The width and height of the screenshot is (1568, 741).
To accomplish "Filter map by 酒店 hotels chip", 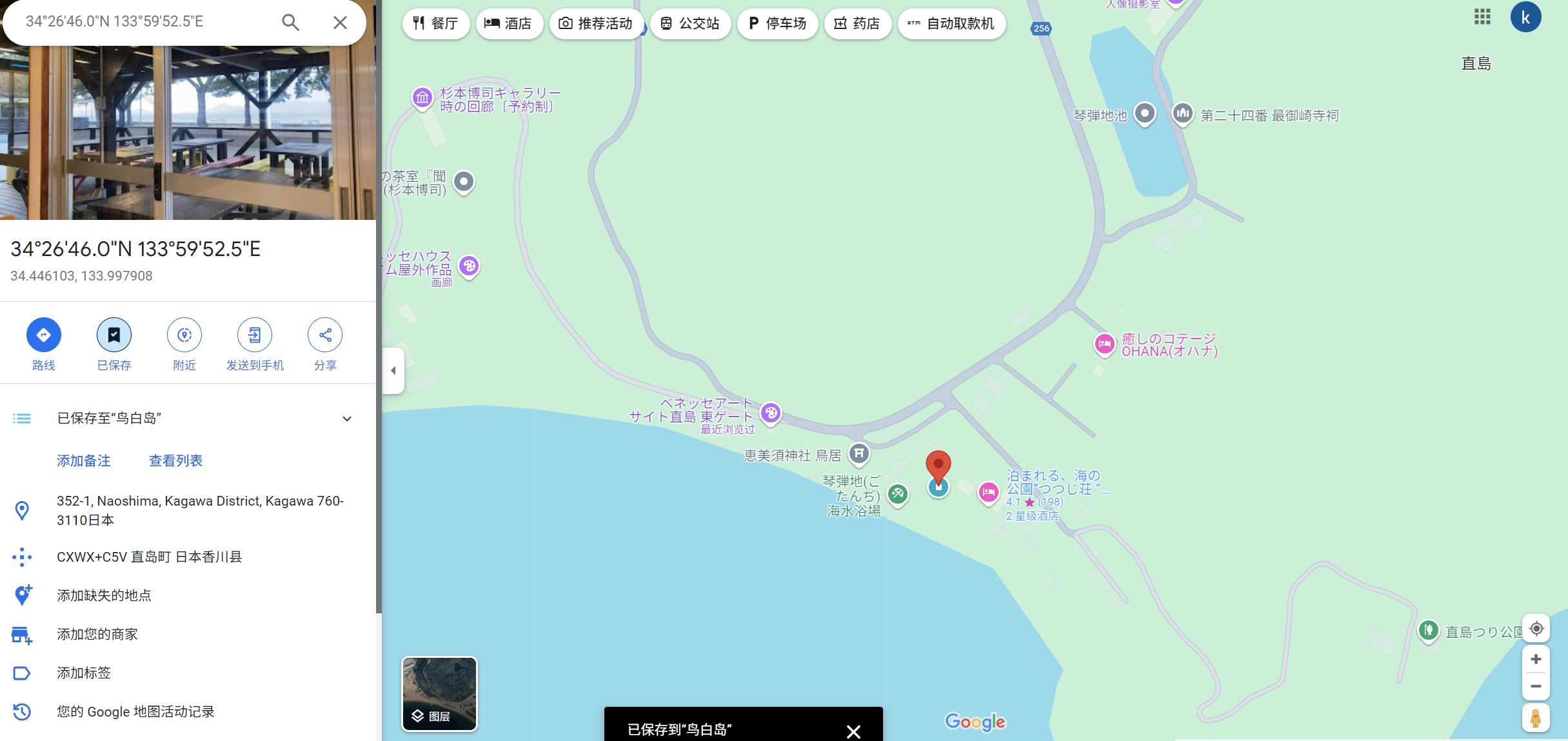I will tap(509, 24).
